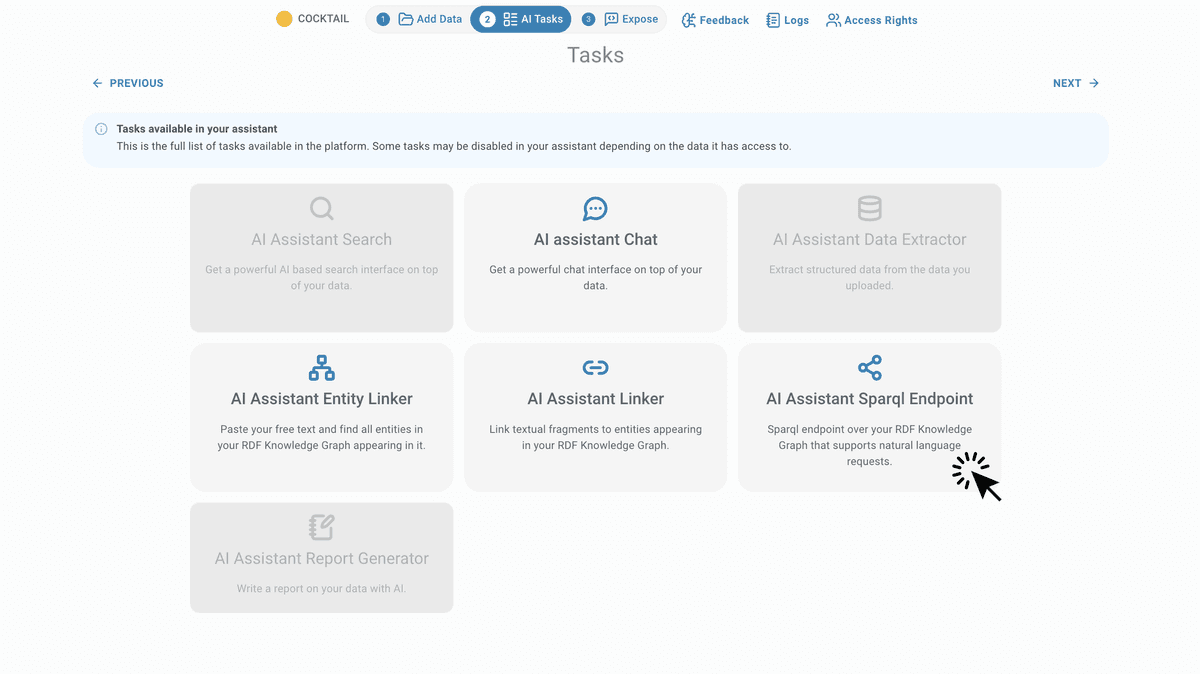Click 'Get a powerful chat interface' description
This screenshot has height=674, width=1200.
pyautogui.click(x=596, y=278)
